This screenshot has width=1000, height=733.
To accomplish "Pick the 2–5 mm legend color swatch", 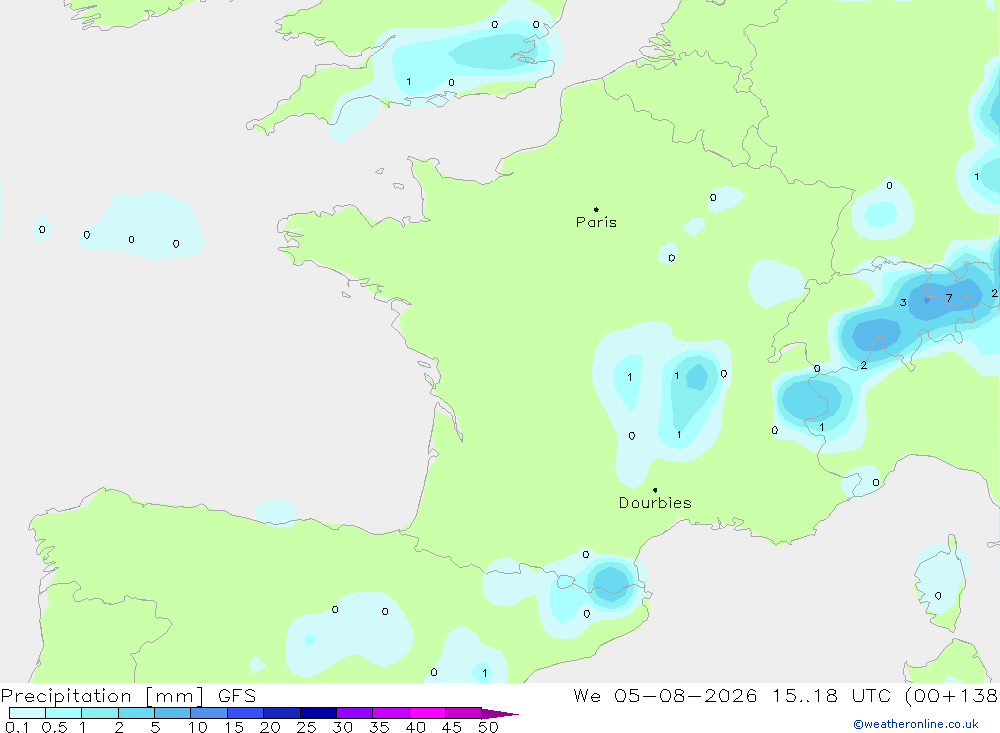I will (x=136, y=713).
